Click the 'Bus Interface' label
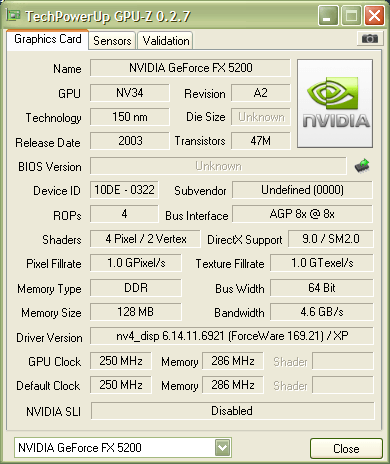Screen dimensions: 390x464 (197, 216)
